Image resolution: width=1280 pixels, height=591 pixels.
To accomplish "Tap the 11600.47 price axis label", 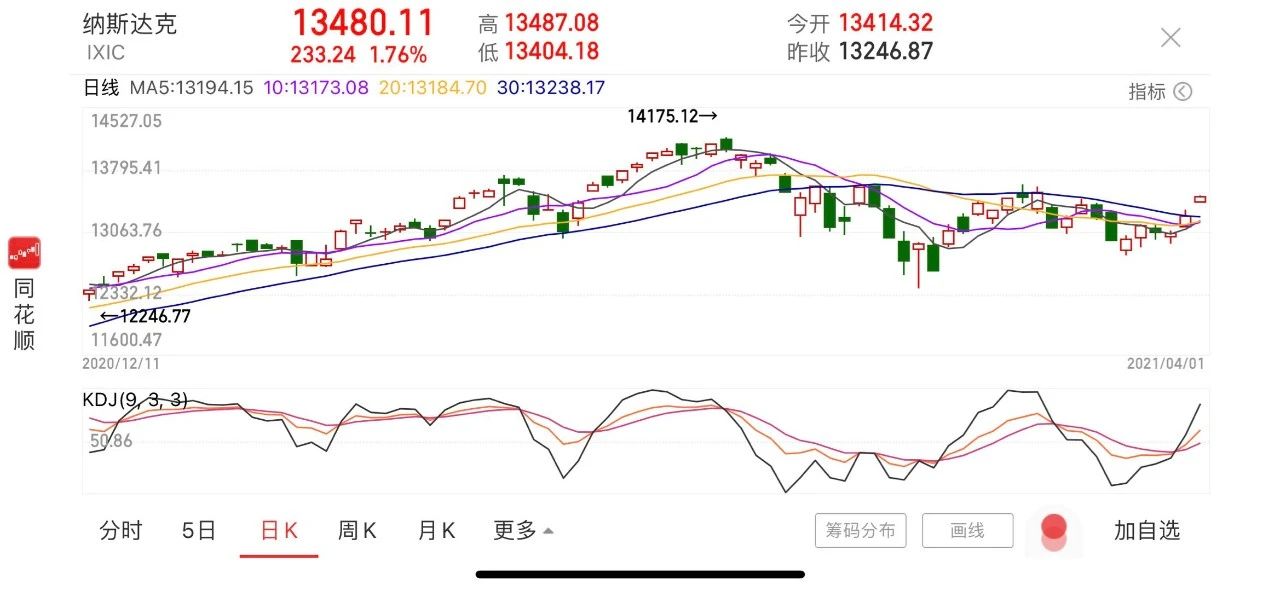I will pyautogui.click(x=126, y=340).
